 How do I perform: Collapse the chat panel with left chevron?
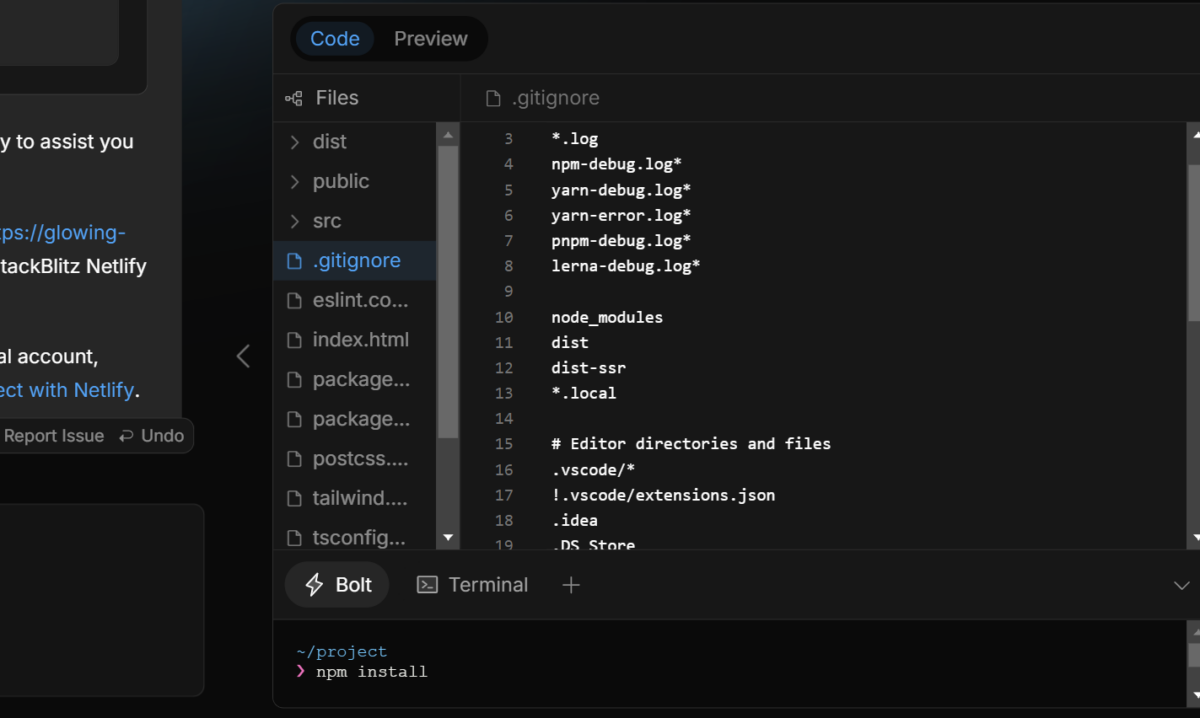tap(243, 356)
